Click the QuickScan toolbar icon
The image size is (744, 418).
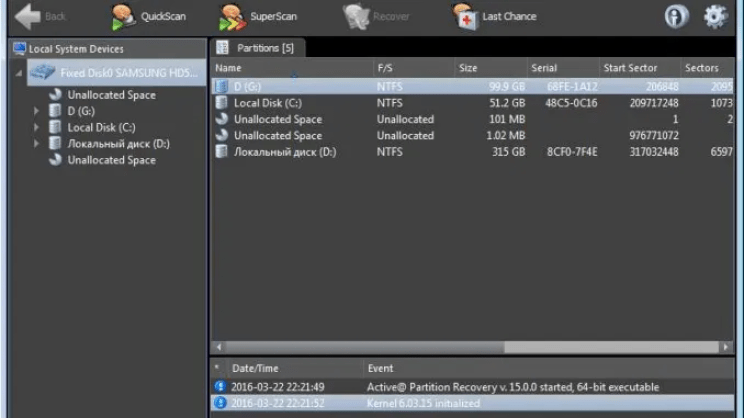tap(124, 17)
